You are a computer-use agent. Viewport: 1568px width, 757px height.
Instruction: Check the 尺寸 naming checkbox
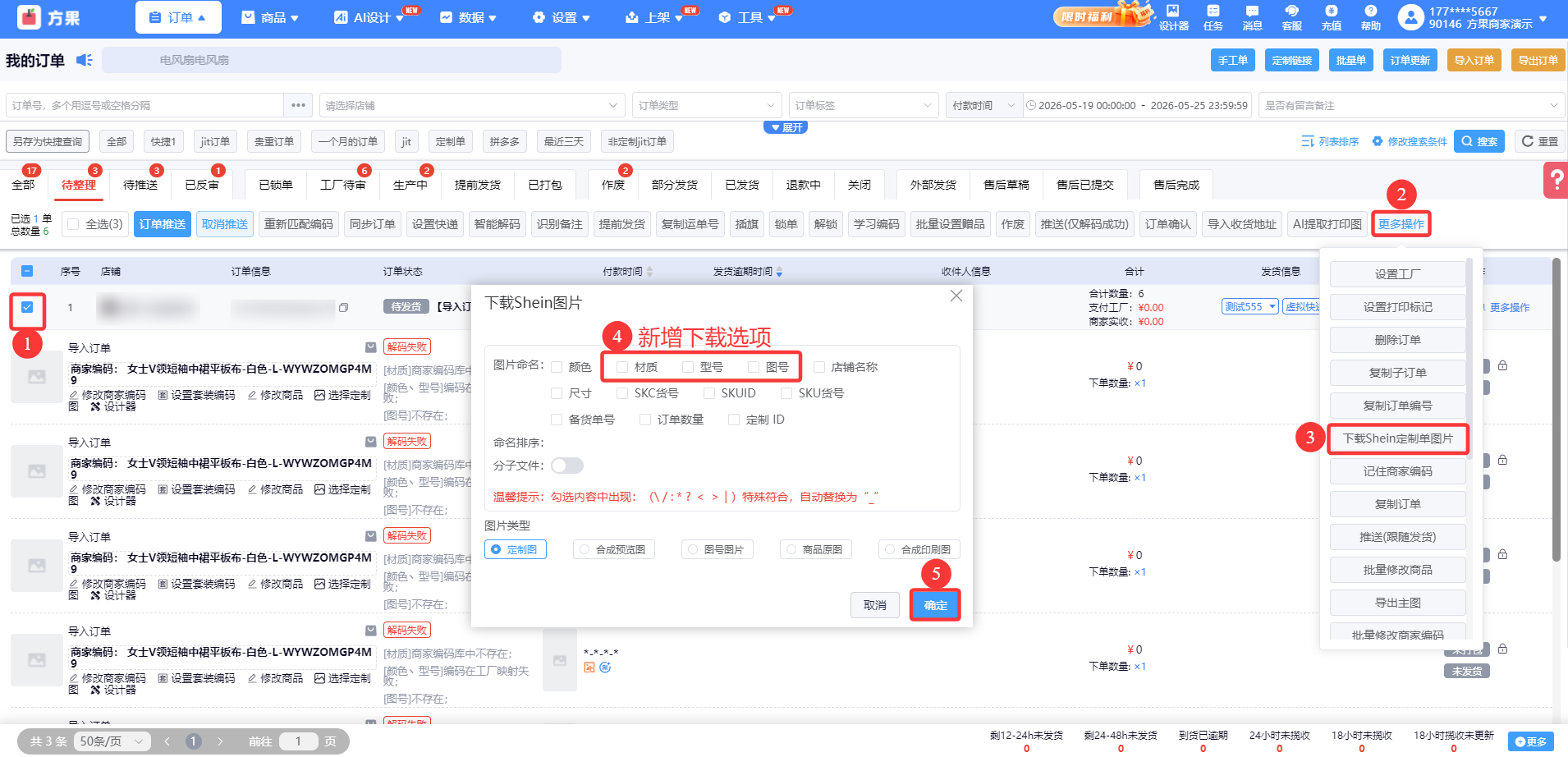pos(557,393)
